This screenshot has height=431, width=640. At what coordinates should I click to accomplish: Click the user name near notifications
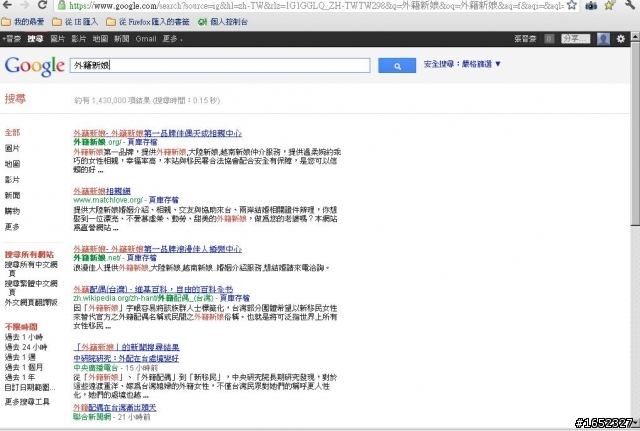click(x=525, y=39)
